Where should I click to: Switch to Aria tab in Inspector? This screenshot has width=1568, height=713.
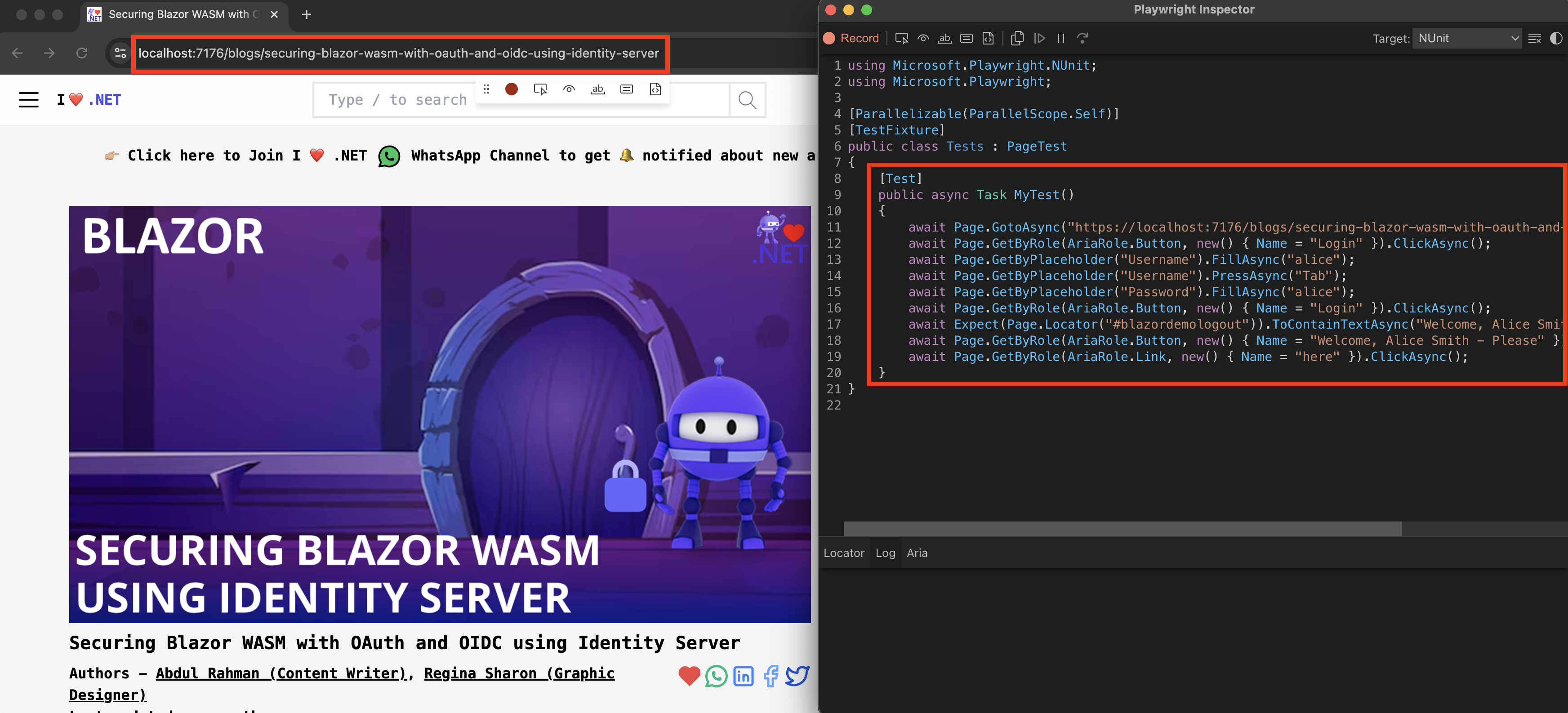917,553
